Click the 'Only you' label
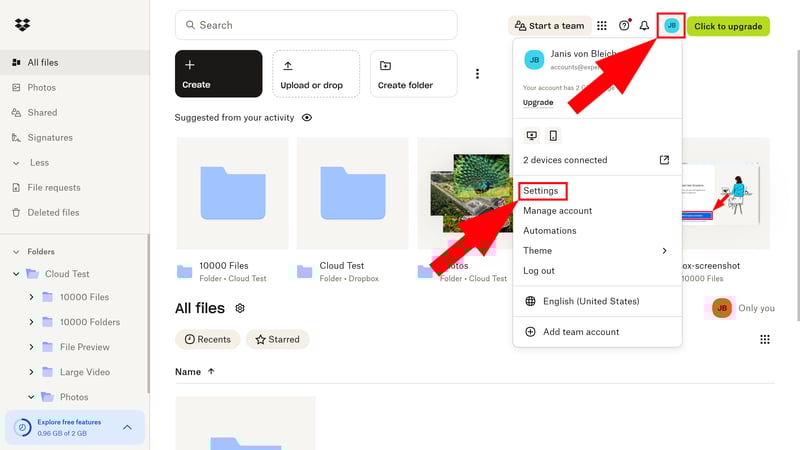This screenshot has height=450, width=800. 756,308
